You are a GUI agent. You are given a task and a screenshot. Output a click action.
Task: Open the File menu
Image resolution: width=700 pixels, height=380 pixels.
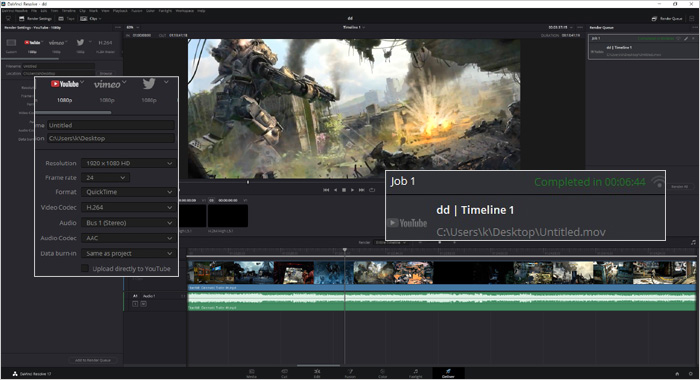pyautogui.click(x=33, y=11)
